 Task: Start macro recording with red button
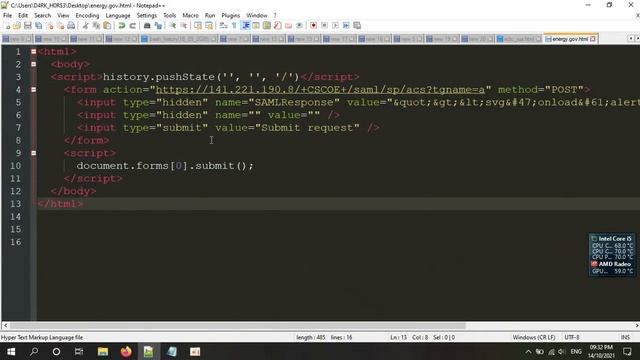point(313,26)
